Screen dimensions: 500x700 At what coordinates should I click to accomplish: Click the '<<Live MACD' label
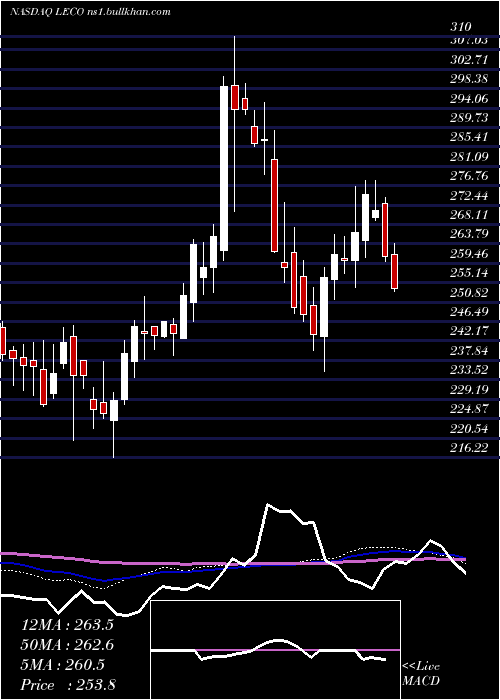pyautogui.click(x=421, y=673)
